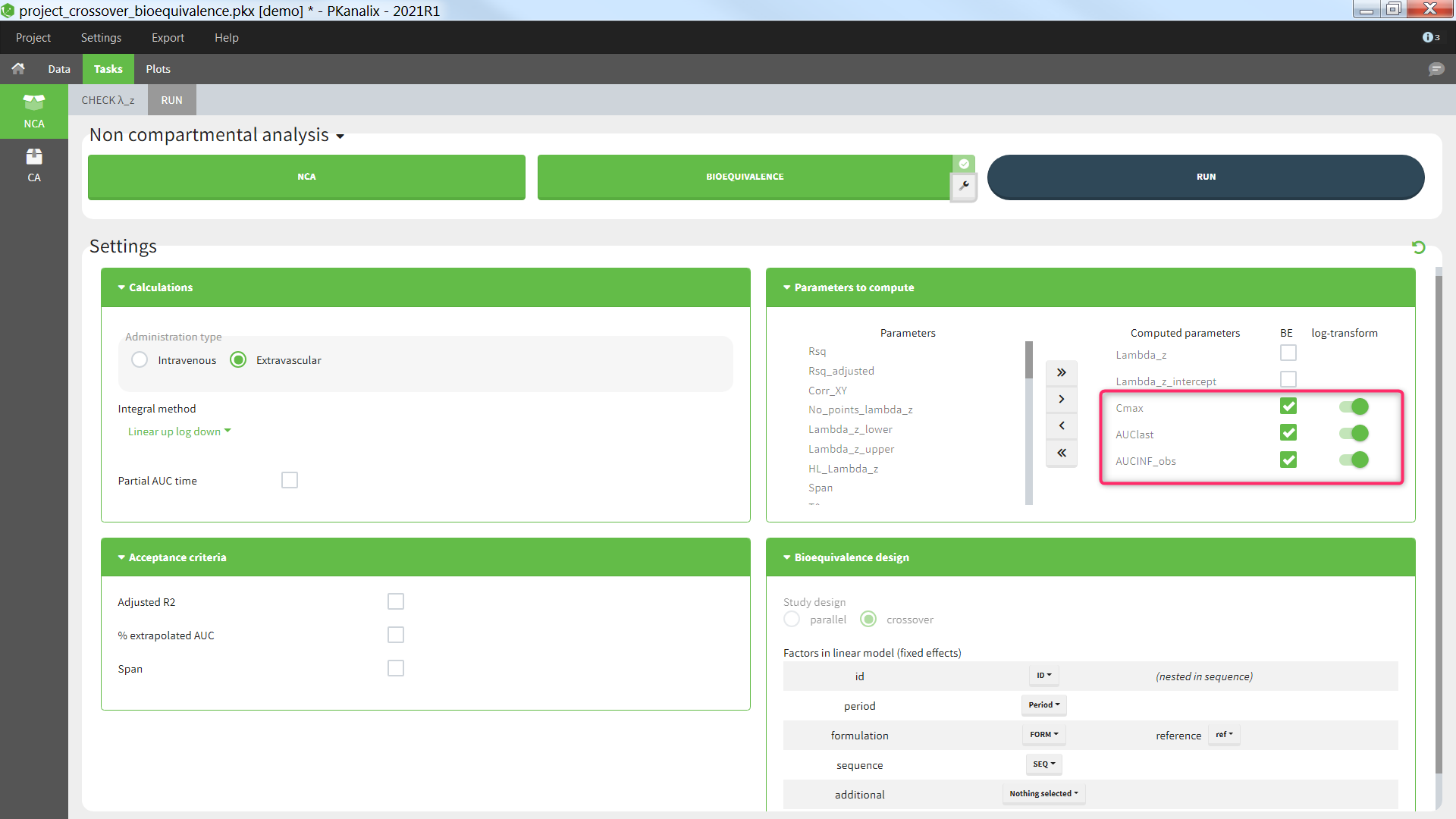This screenshot has width=1456, height=819.
Task: Click the reset settings refresh icon
Action: pos(1418,247)
